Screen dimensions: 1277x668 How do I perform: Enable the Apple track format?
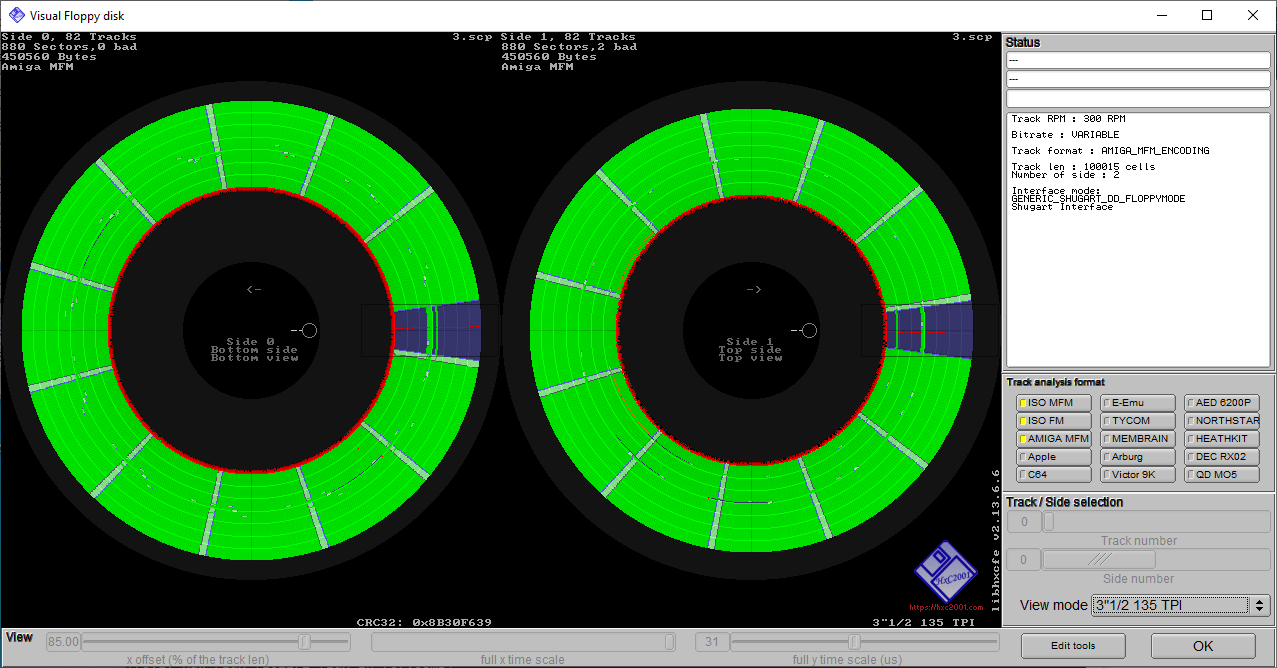click(1053, 457)
